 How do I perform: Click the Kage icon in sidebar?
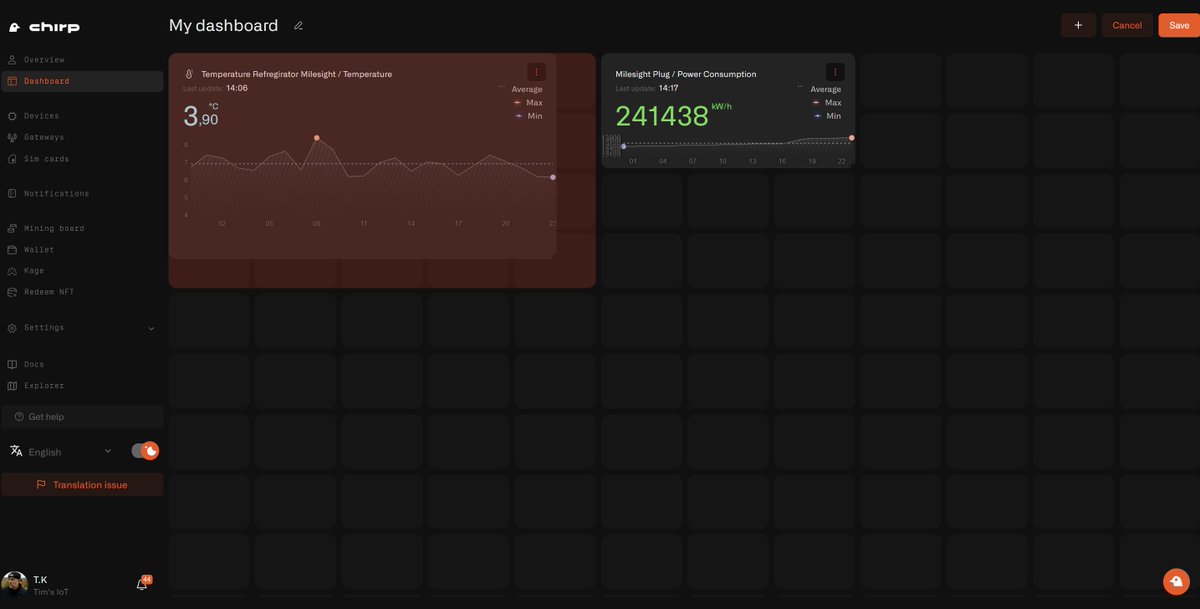pyautogui.click(x=12, y=271)
